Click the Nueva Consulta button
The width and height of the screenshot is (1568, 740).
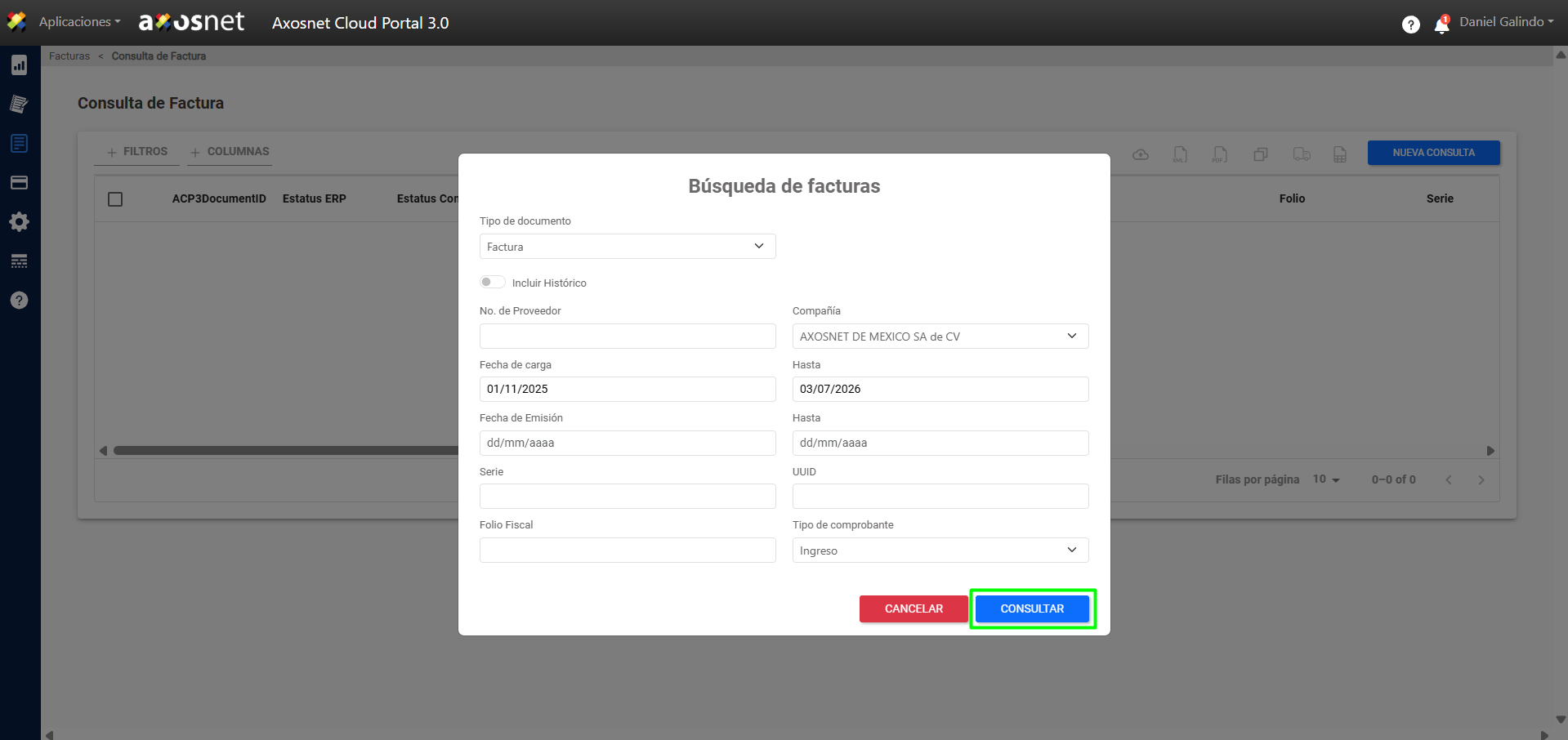1434,153
